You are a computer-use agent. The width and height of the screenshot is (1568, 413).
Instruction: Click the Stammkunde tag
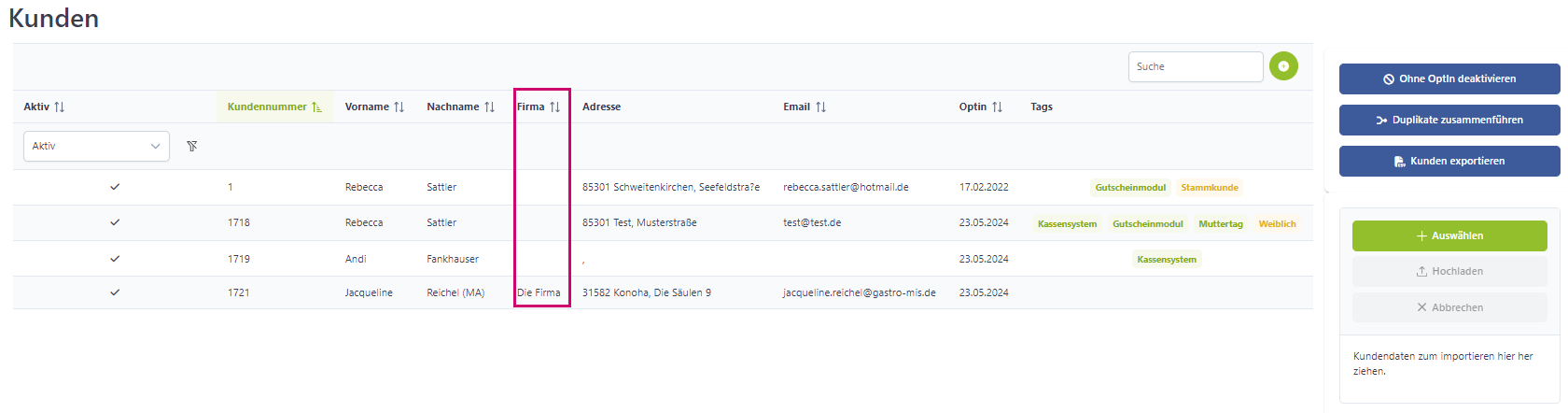1210,188
